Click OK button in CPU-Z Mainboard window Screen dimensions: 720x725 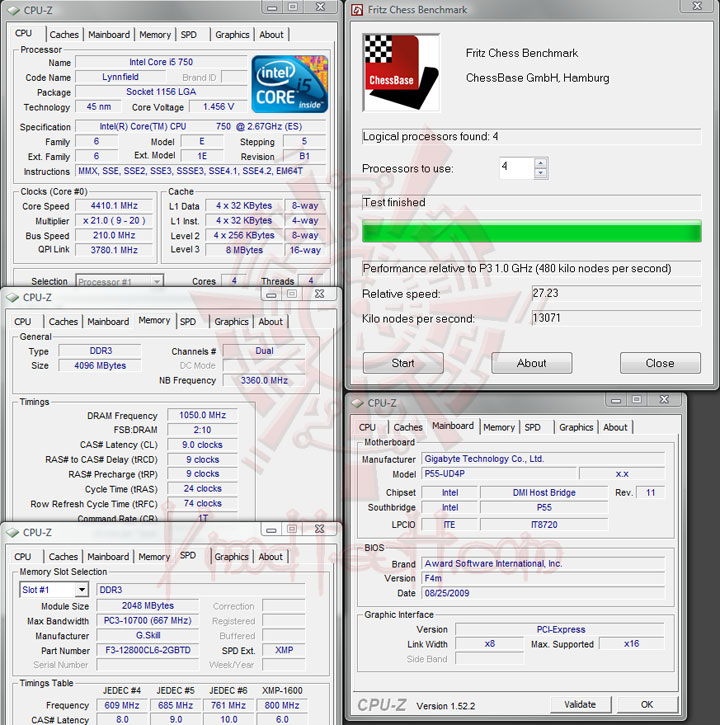click(647, 704)
